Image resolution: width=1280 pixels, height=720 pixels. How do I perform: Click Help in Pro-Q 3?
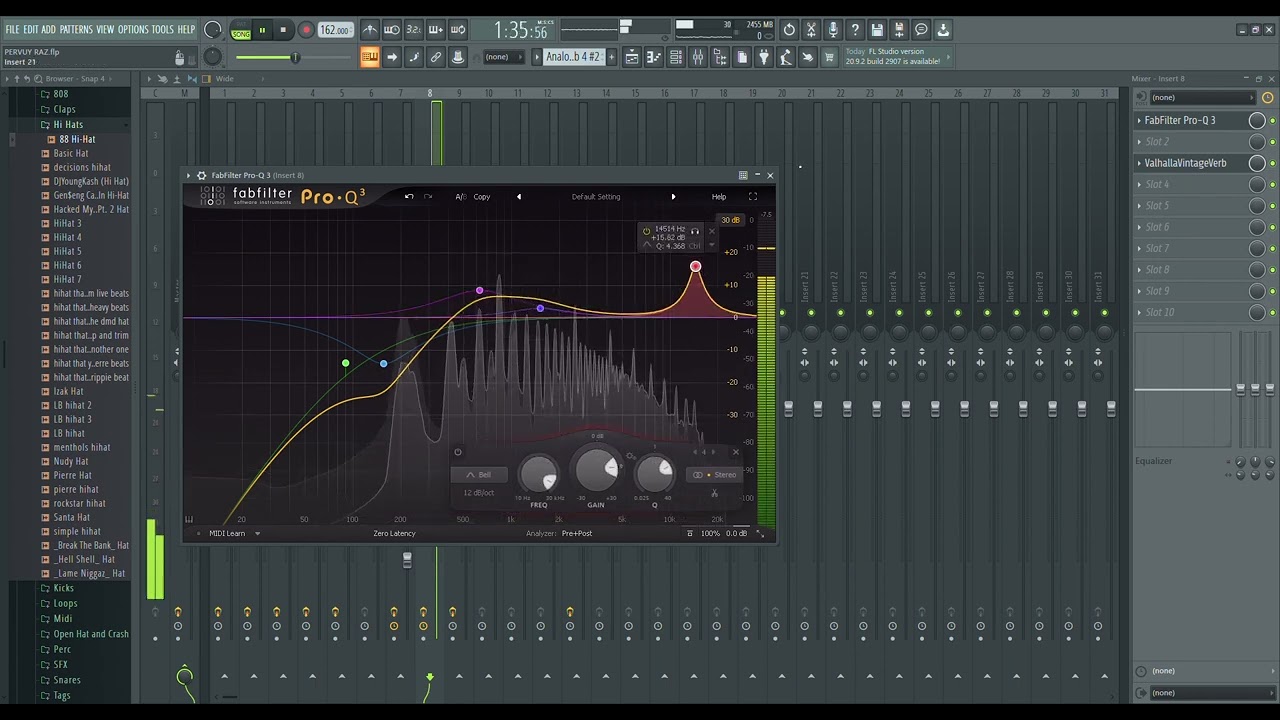click(719, 197)
